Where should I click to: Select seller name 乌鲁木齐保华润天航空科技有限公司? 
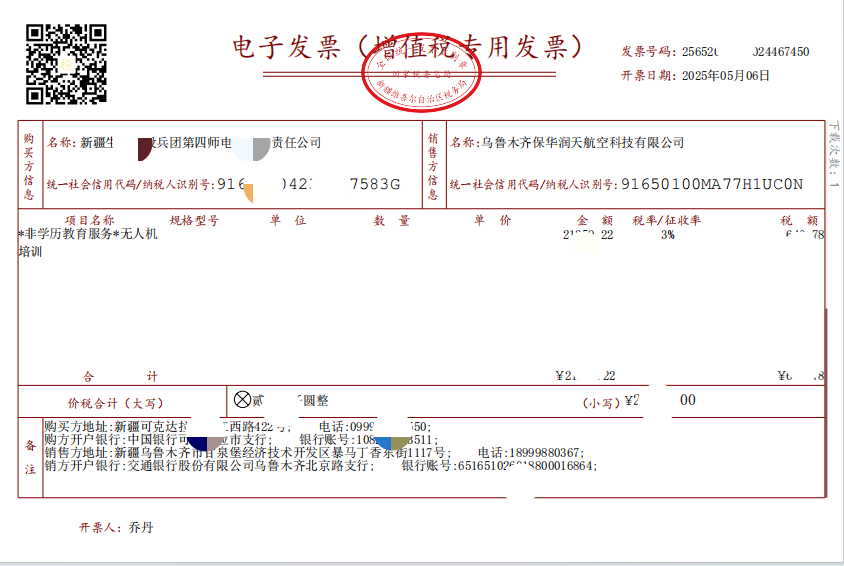[582, 143]
